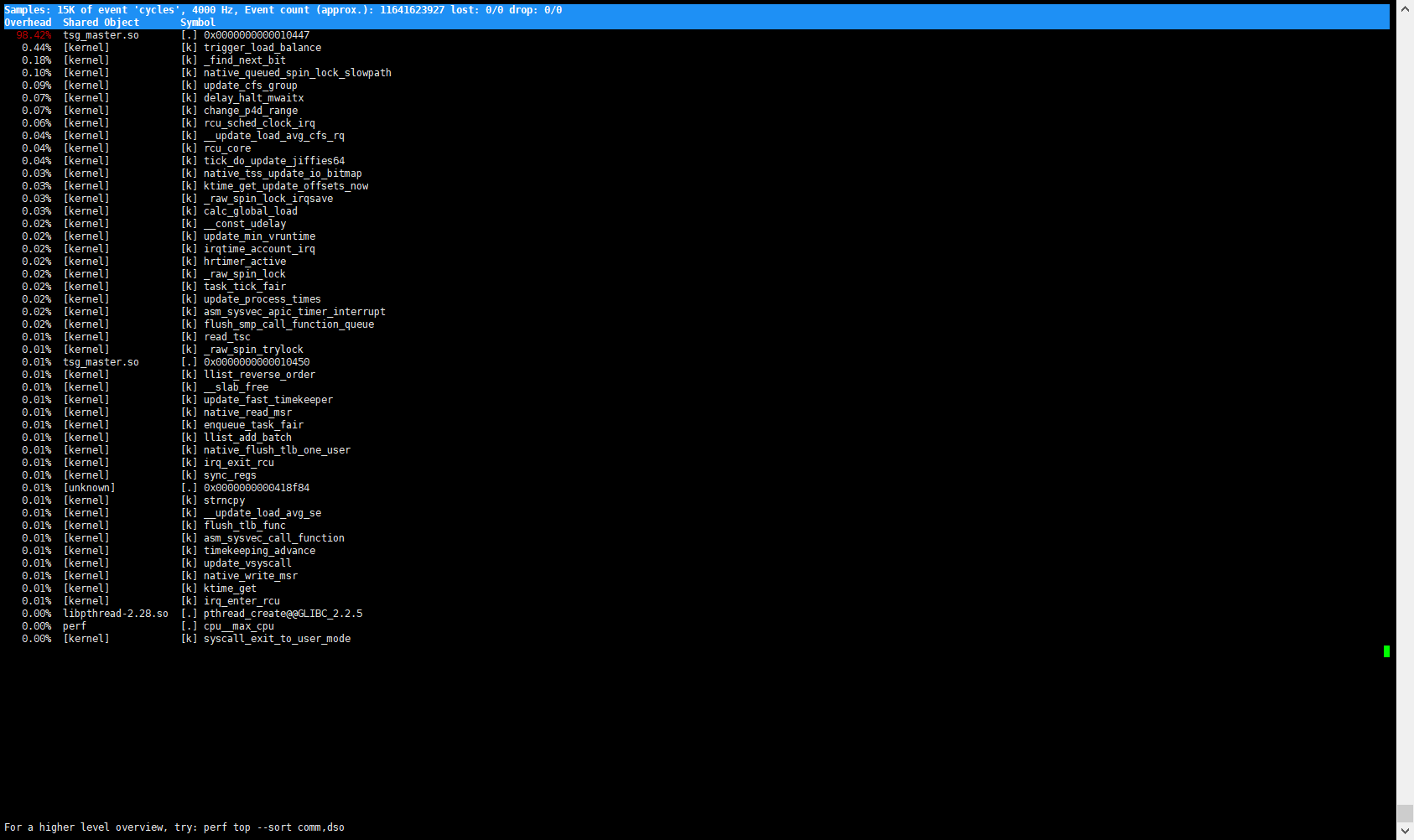Click the cpu__max_cpu symbol of perf
The height and width of the screenshot is (840, 1414).
(x=238, y=626)
